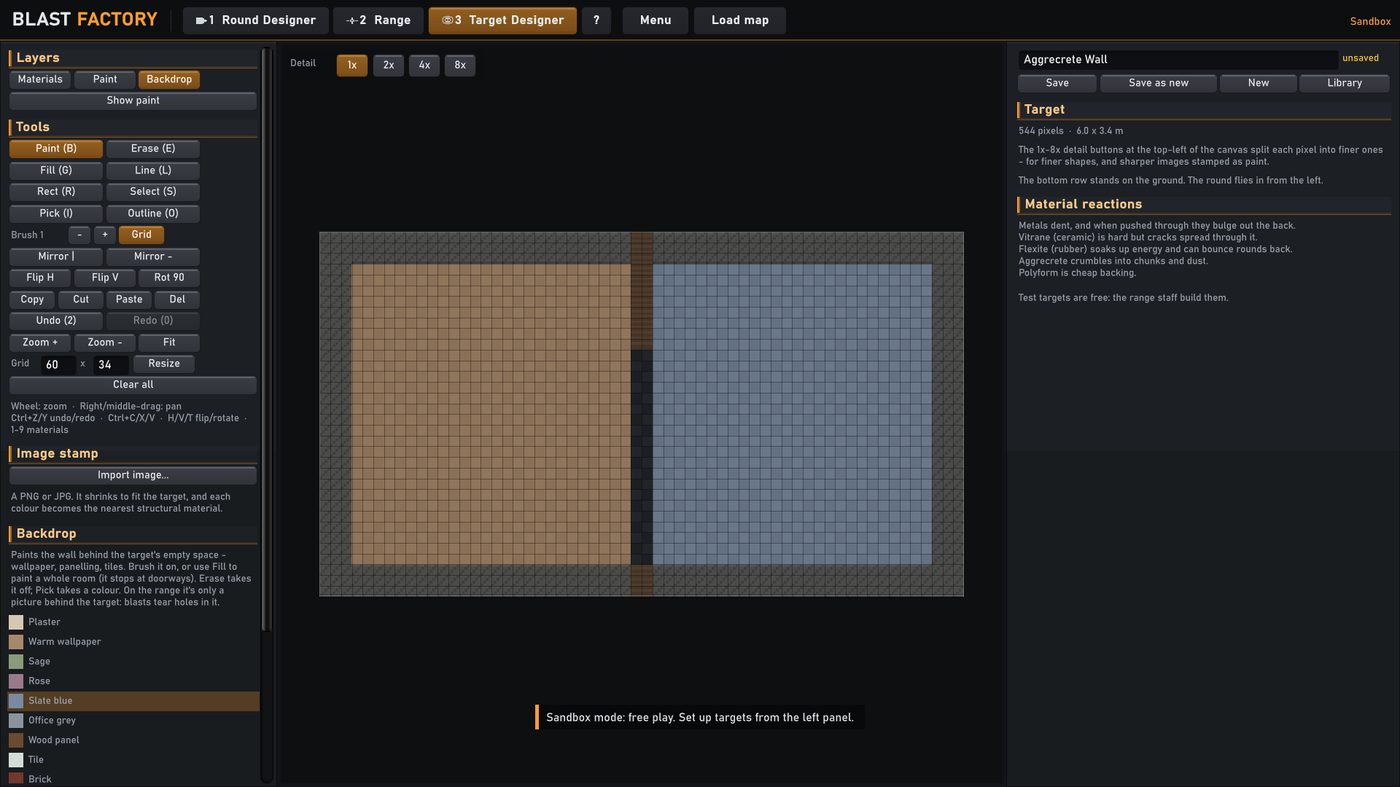Toggle Show paint

(x=133, y=101)
